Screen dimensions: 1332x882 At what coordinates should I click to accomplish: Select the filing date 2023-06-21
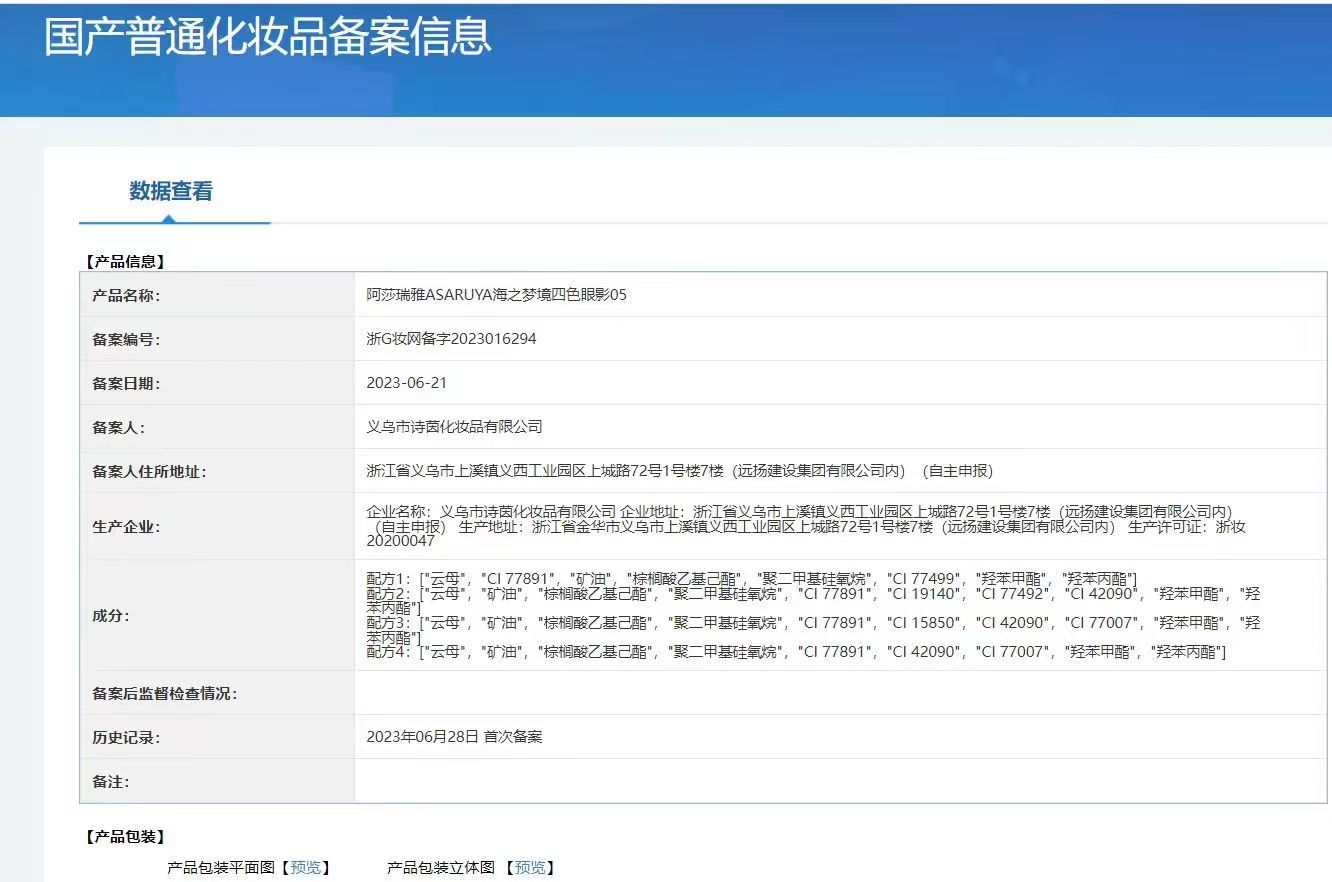(407, 383)
